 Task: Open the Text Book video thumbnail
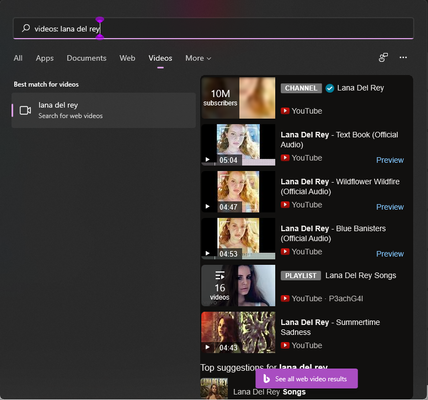[x=238, y=145]
